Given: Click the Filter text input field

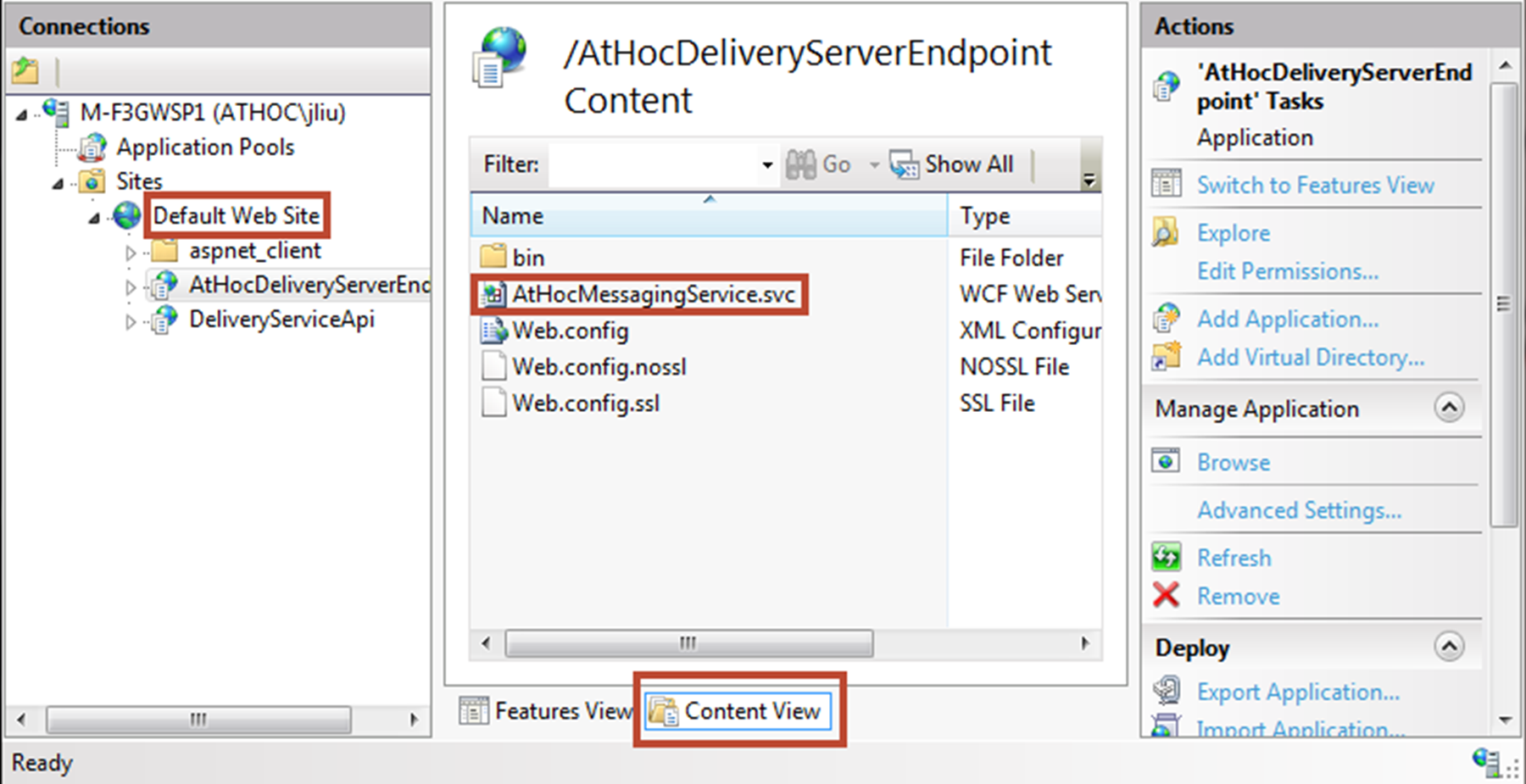Looking at the screenshot, I should (653, 164).
